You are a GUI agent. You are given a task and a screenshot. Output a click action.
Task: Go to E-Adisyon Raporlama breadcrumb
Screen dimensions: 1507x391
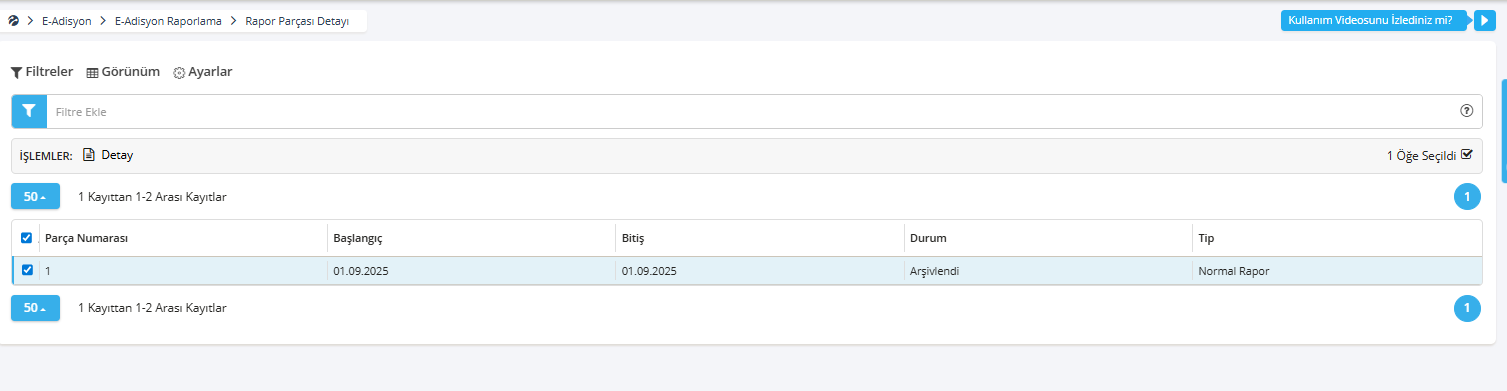[x=168, y=20]
